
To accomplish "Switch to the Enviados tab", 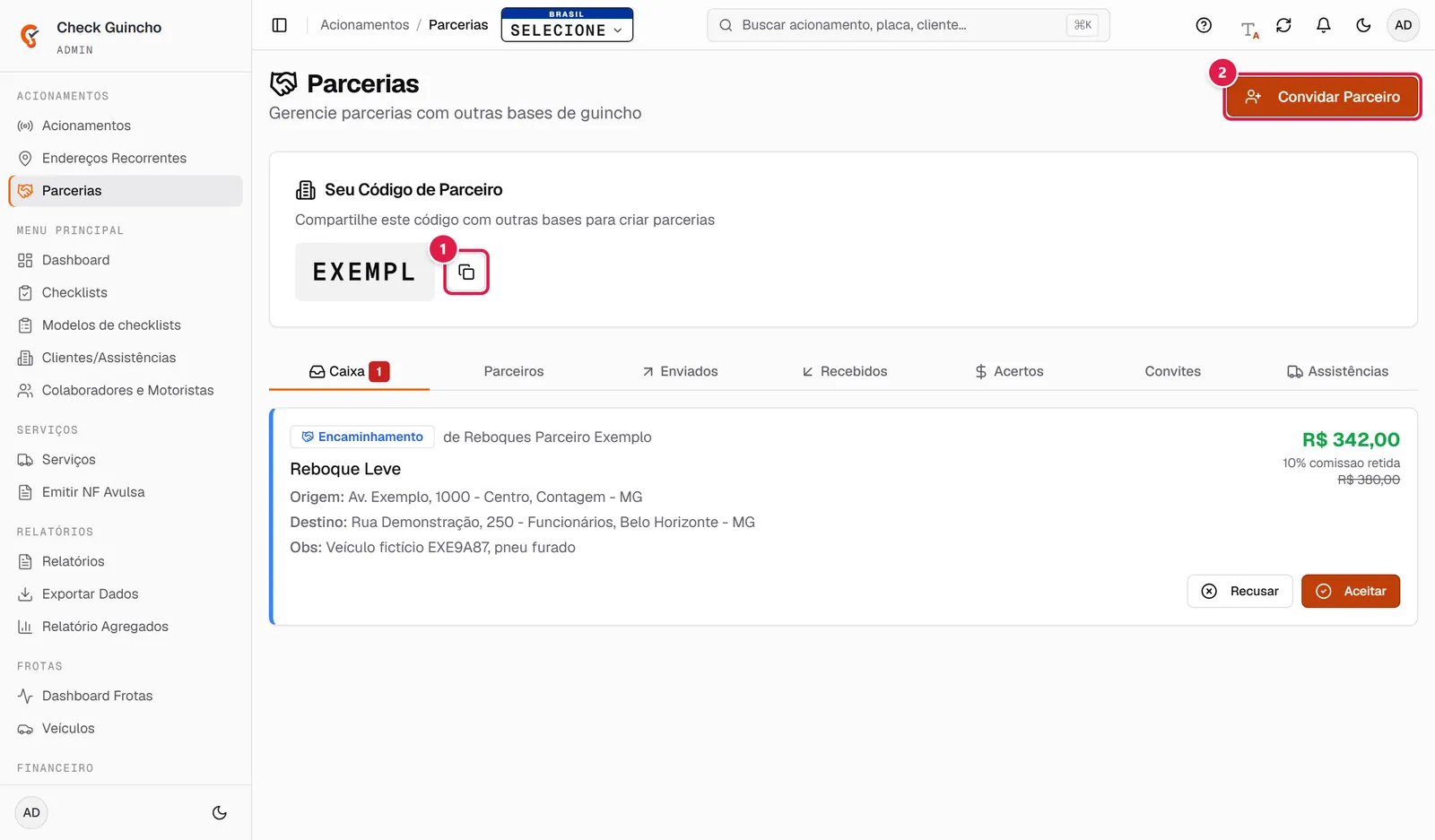I will tap(680, 371).
